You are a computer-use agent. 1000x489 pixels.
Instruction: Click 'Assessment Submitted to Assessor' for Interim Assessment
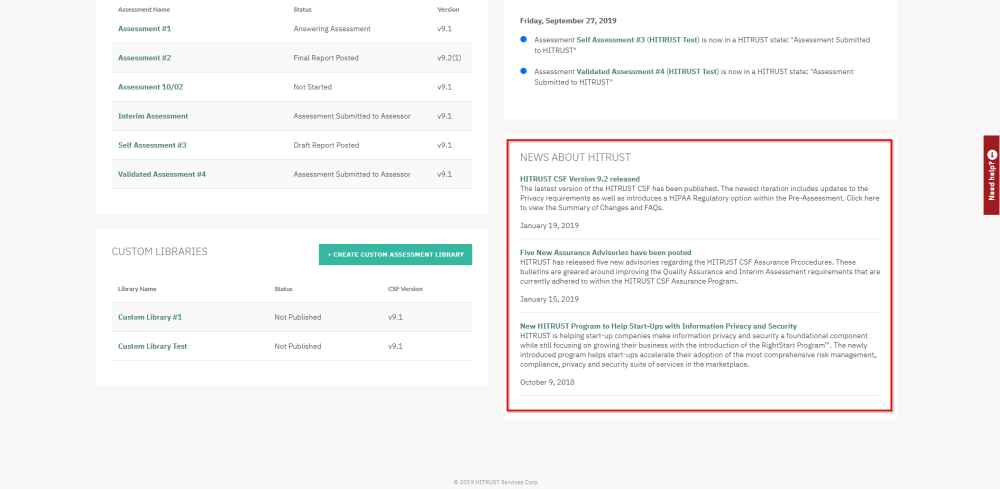click(352, 116)
